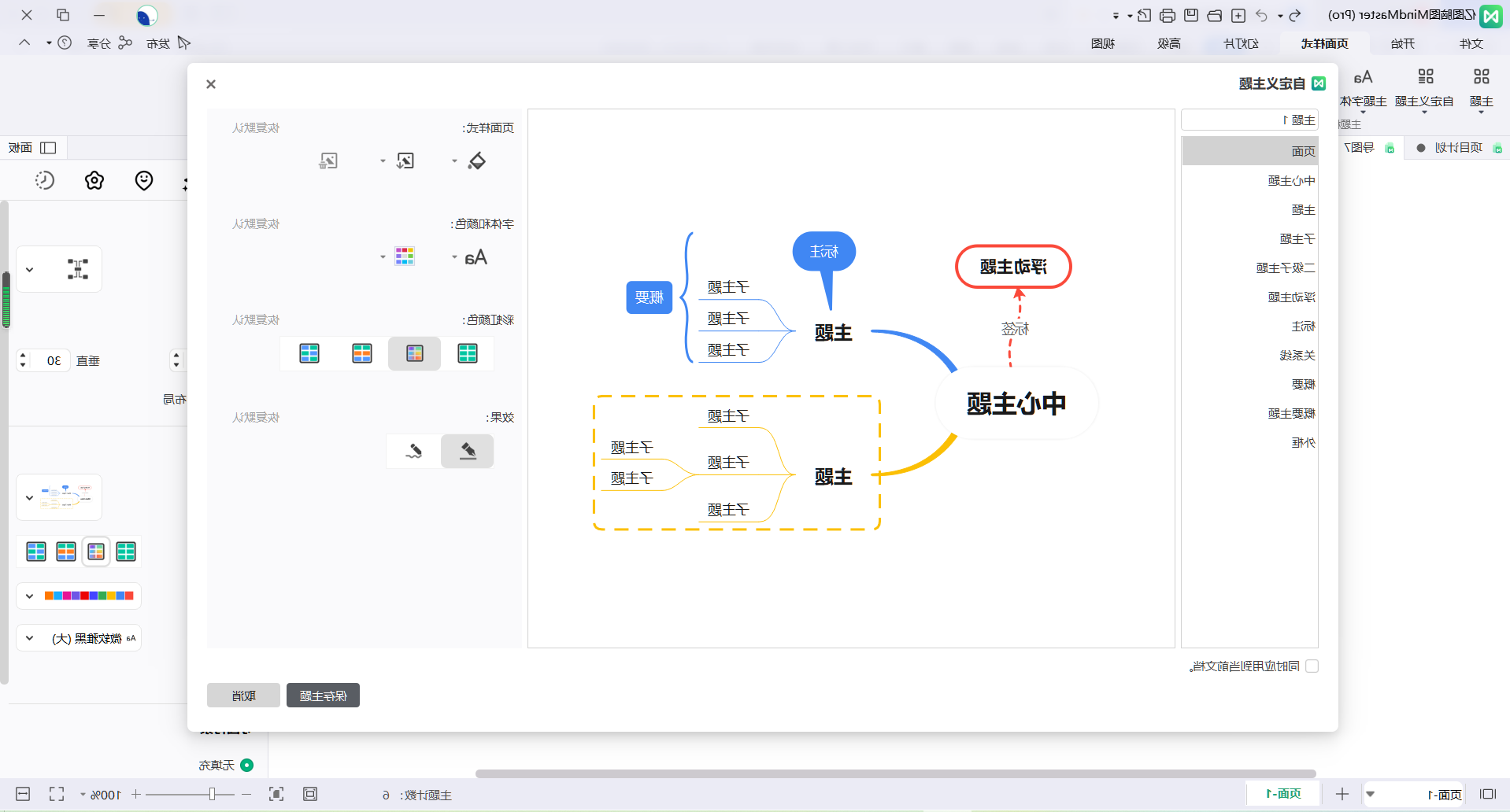
Task: Switch to the 项目计划 document tab
Action: coord(1458,148)
